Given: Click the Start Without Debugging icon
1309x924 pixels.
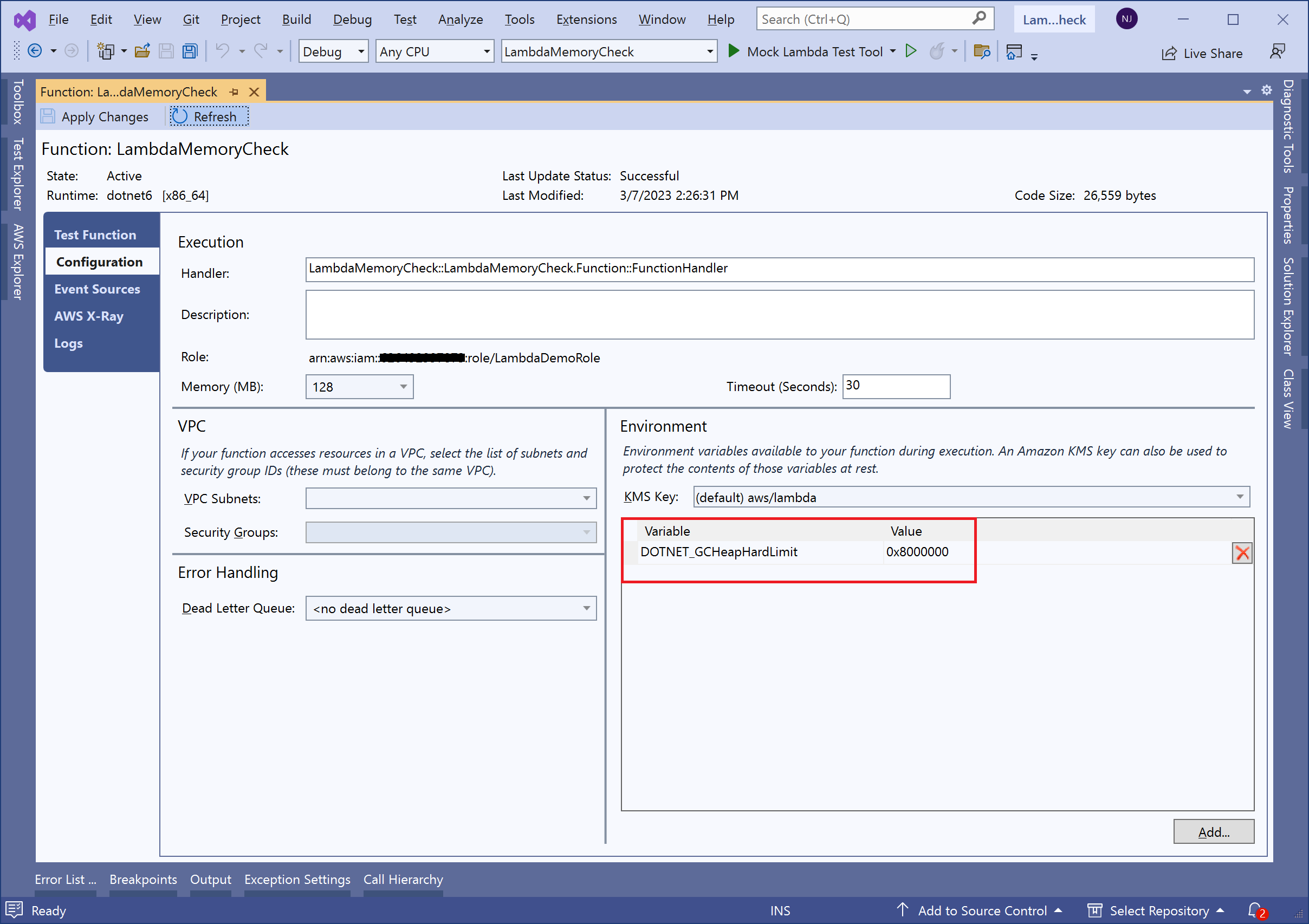Looking at the screenshot, I should click(911, 51).
